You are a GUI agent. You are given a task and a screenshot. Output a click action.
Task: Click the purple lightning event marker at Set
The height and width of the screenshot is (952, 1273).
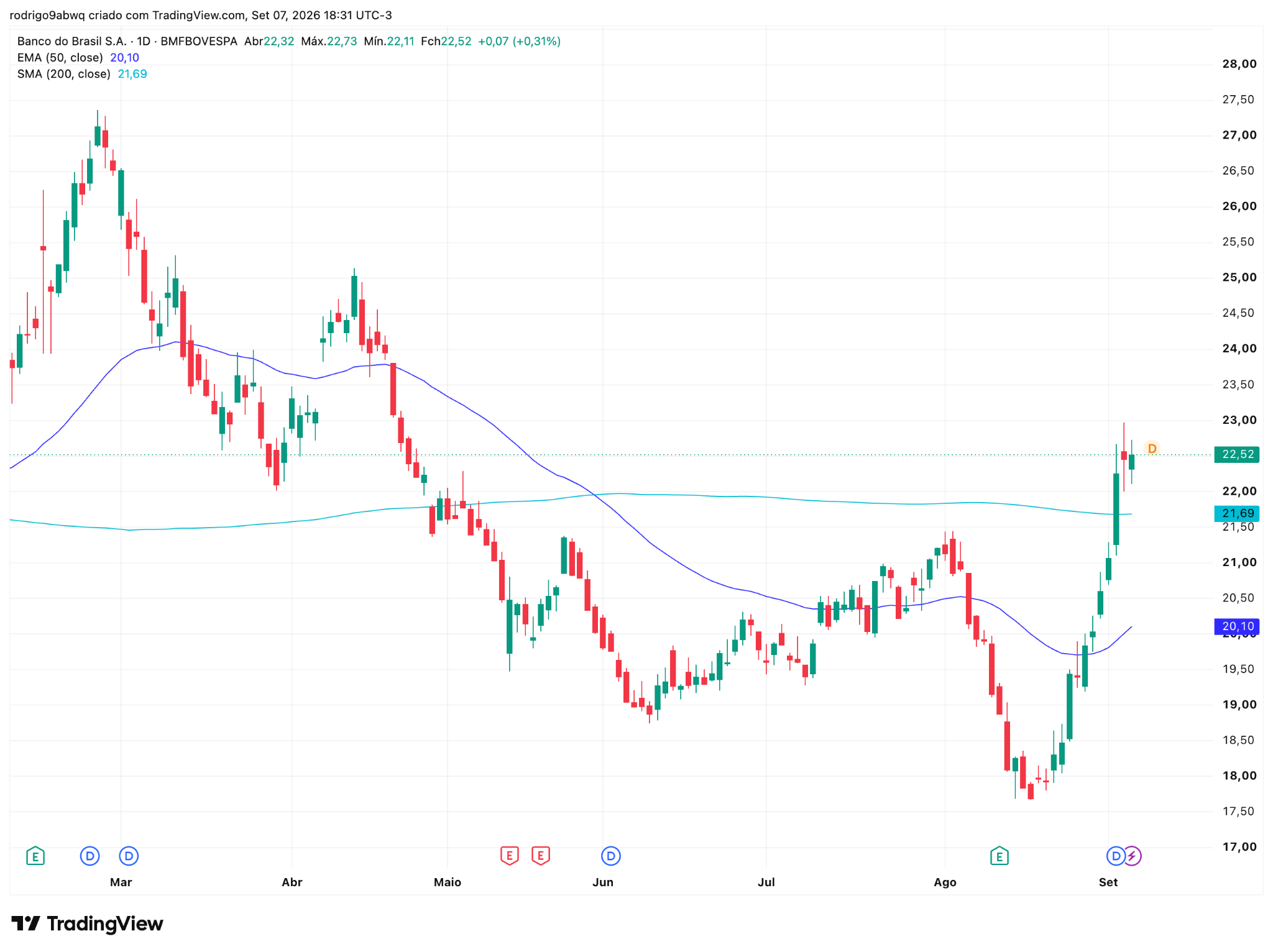1133,856
